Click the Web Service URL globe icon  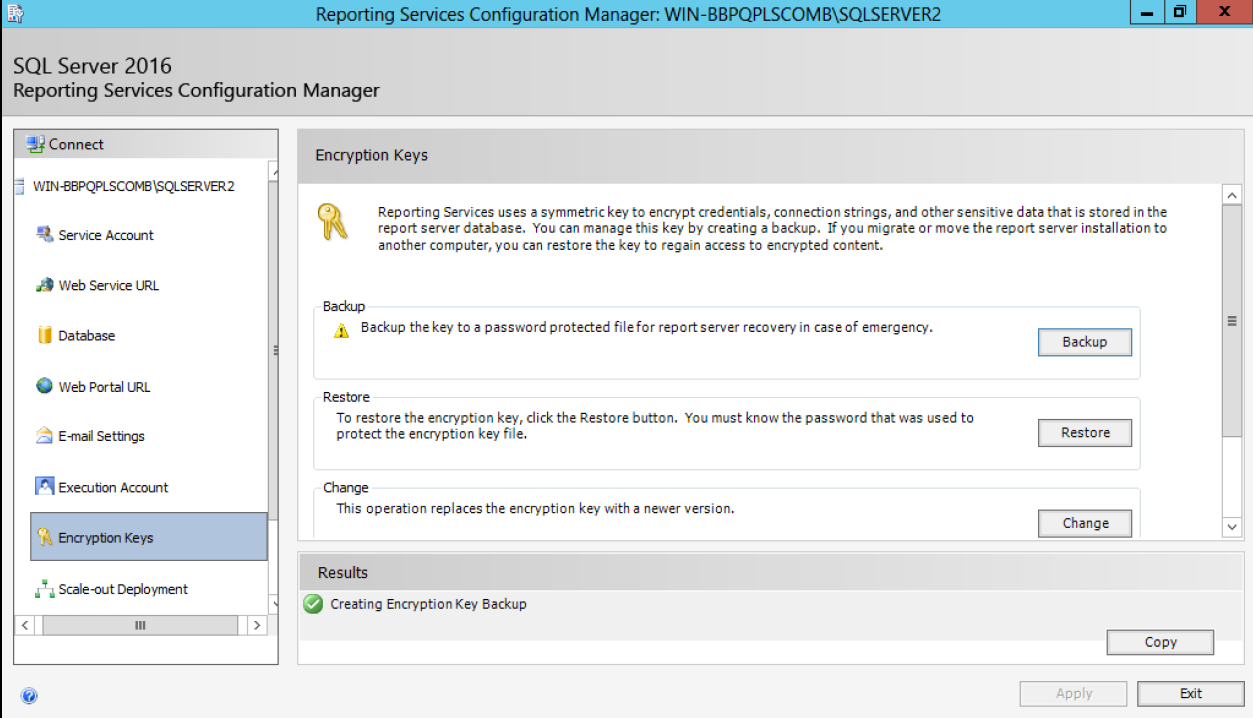tap(44, 285)
